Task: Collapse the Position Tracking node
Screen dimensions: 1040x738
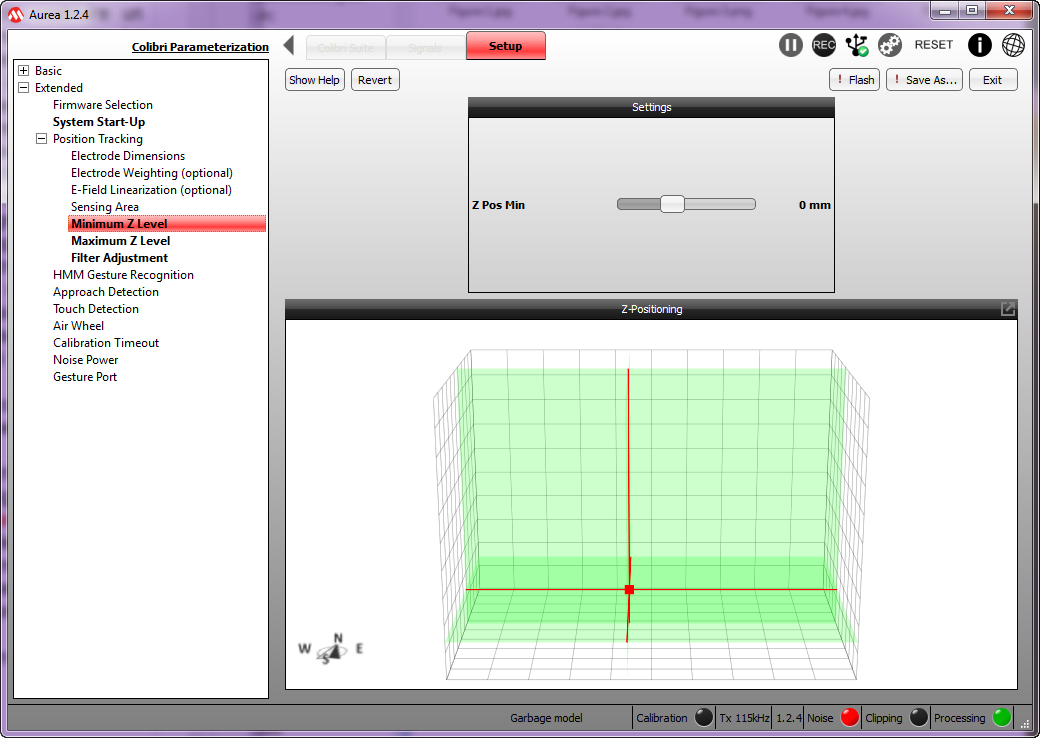Action: point(42,139)
